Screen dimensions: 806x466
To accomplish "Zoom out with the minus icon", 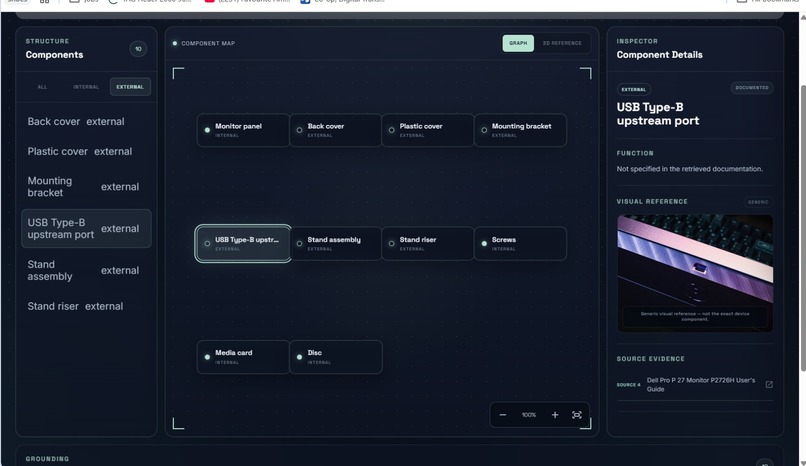I will tap(503, 415).
